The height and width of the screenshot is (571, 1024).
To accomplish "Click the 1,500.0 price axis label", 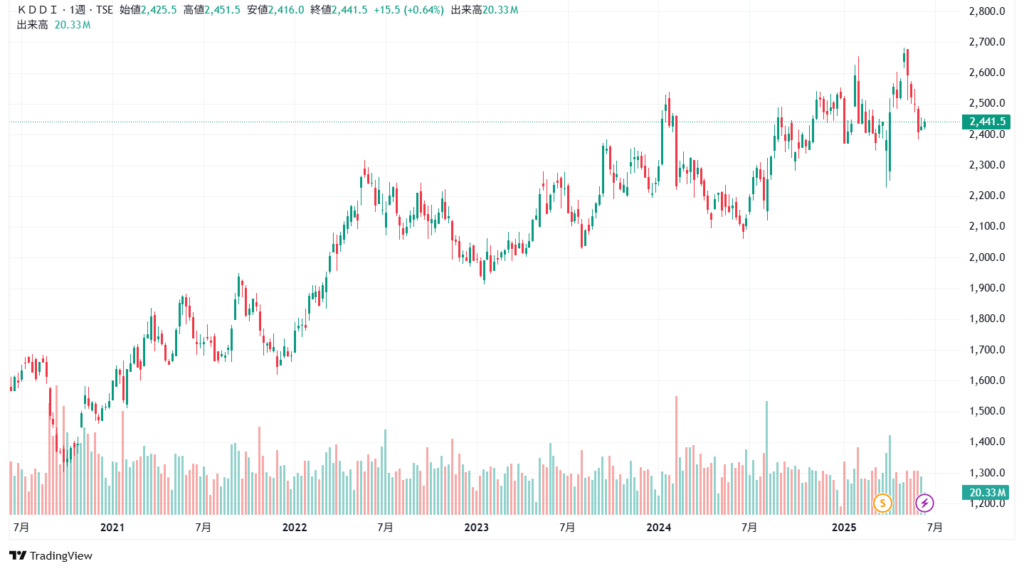I will click(987, 411).
